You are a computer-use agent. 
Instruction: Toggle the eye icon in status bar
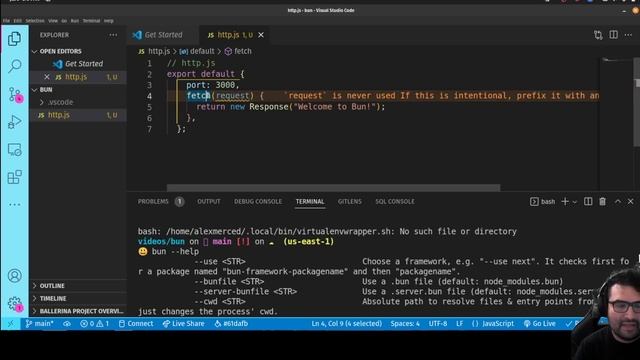click(67, 324)
